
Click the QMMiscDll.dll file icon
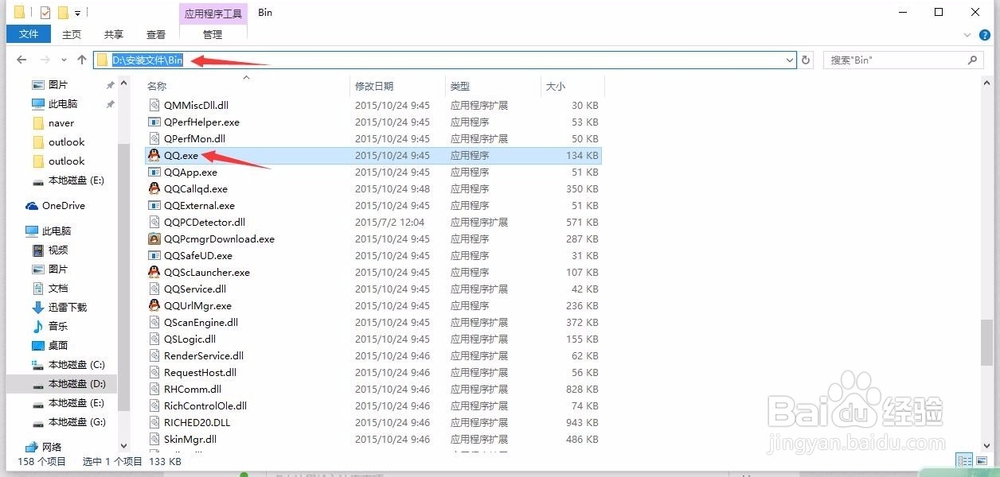click(153, 105)
